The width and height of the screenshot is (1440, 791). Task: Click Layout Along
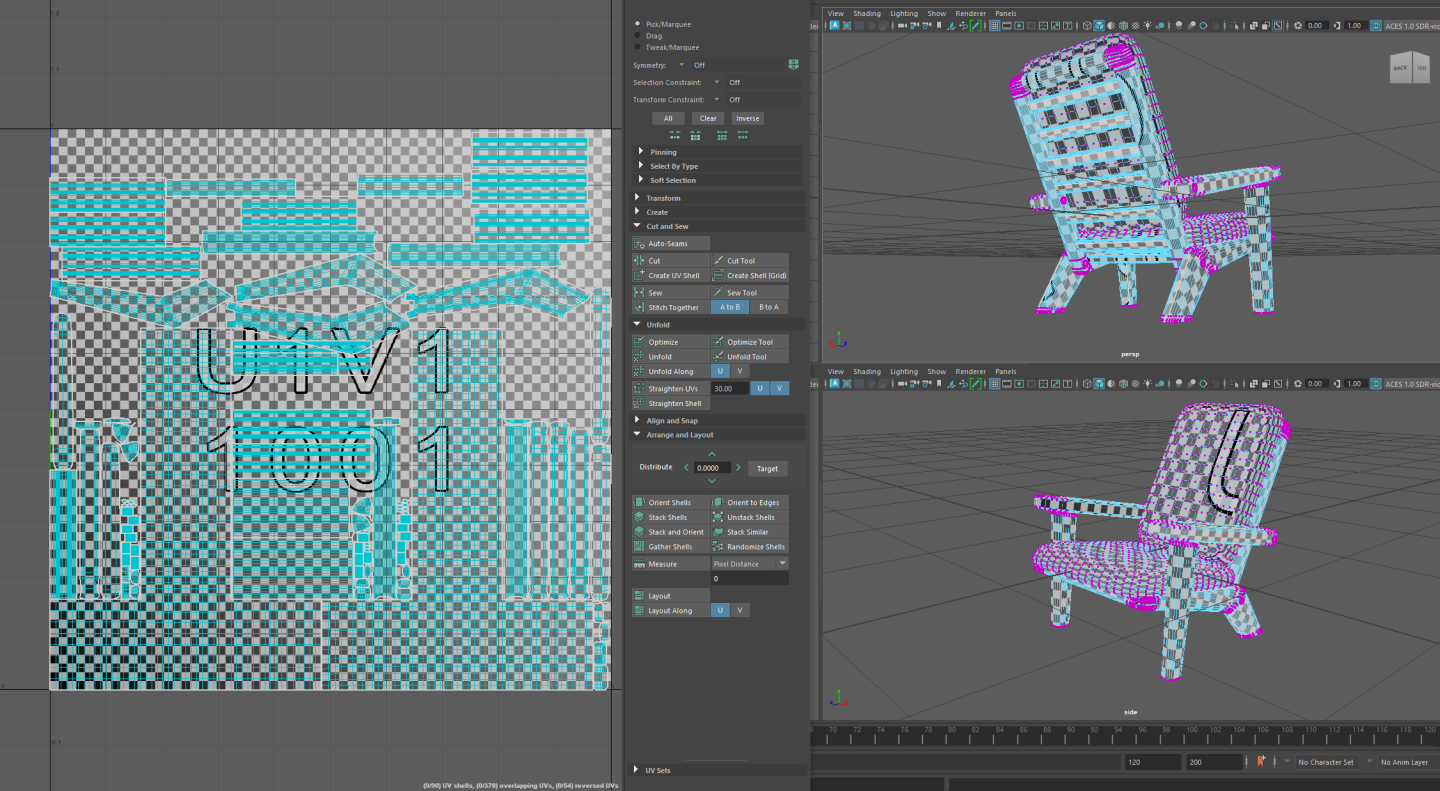[x=671, y=610]
